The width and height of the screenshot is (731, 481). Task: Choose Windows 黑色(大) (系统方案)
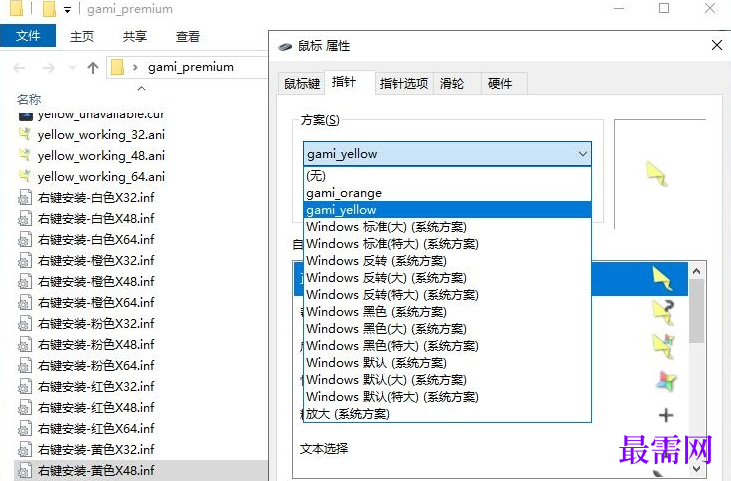click(447, 329)
